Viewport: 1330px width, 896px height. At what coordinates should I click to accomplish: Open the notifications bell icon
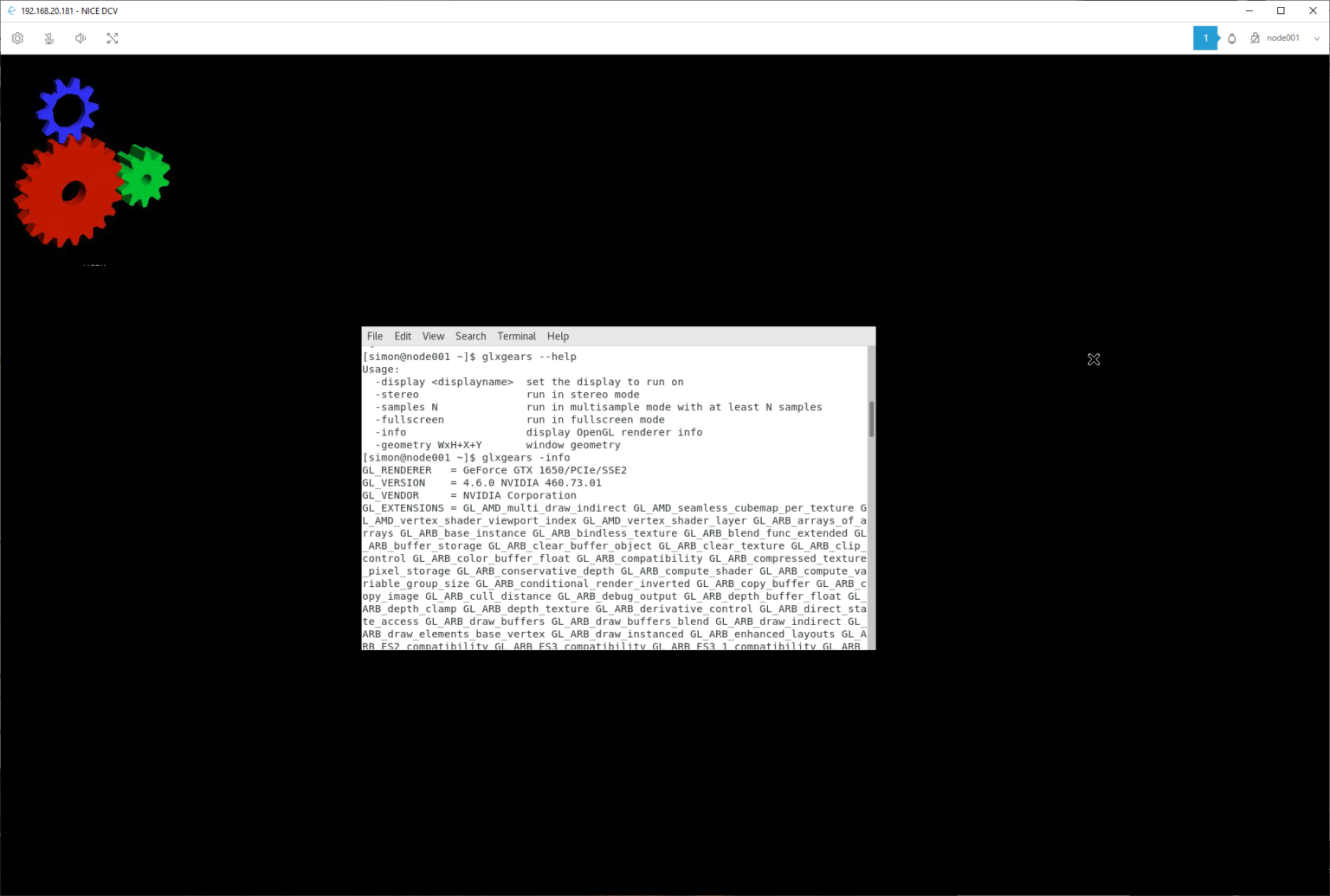(1232, 38)
